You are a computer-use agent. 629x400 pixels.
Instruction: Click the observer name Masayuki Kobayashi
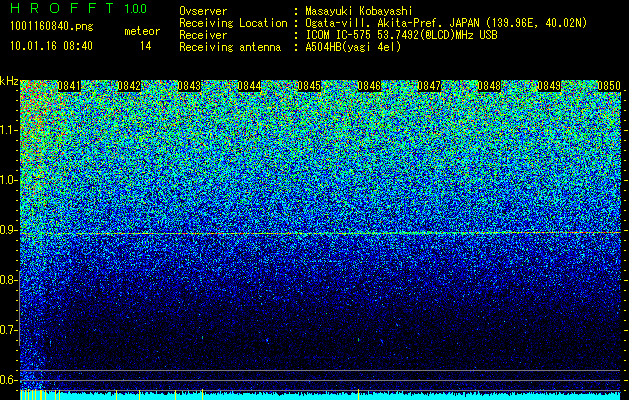tap(359, 11)
